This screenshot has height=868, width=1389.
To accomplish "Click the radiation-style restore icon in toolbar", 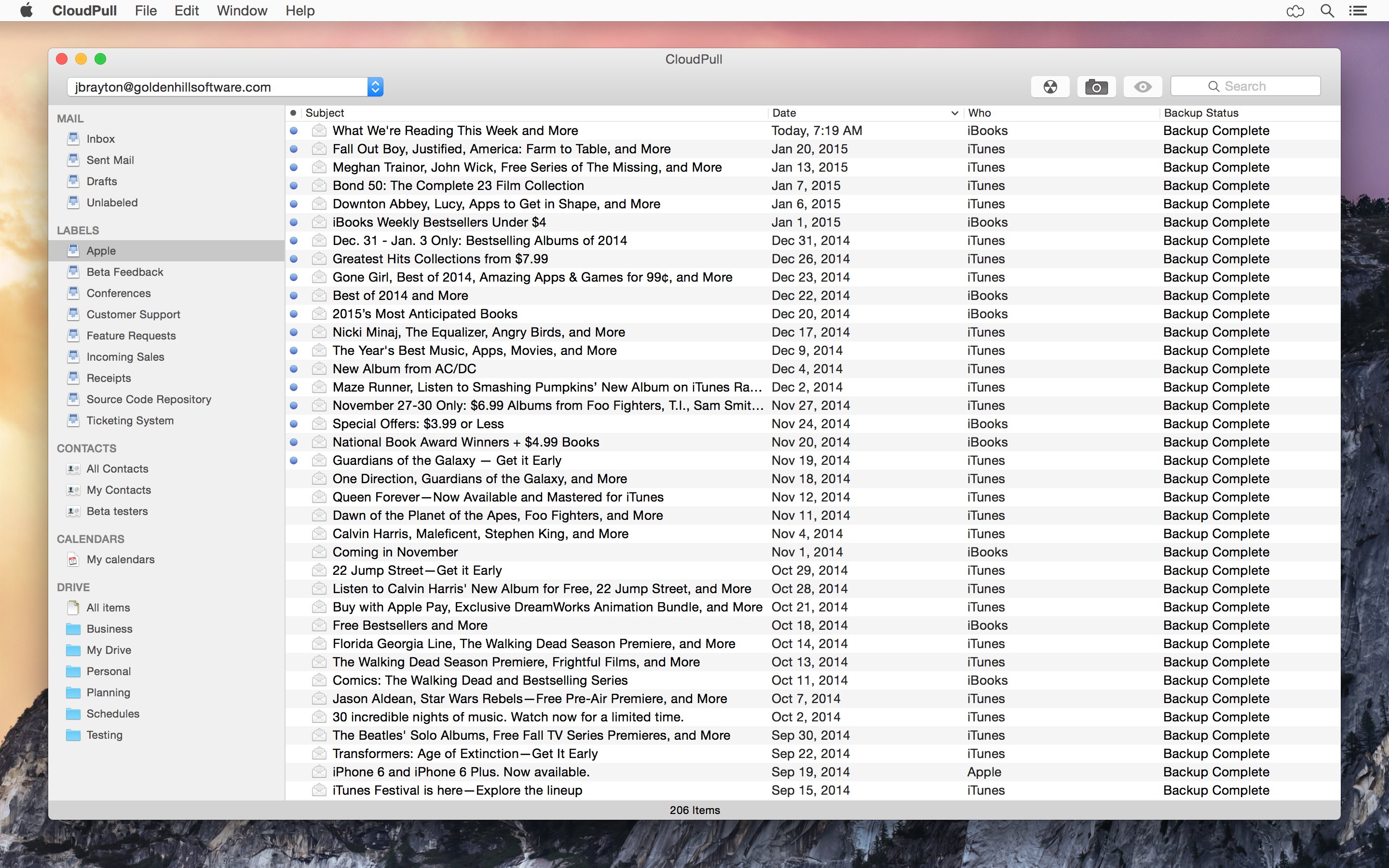I will [1050, 87].
